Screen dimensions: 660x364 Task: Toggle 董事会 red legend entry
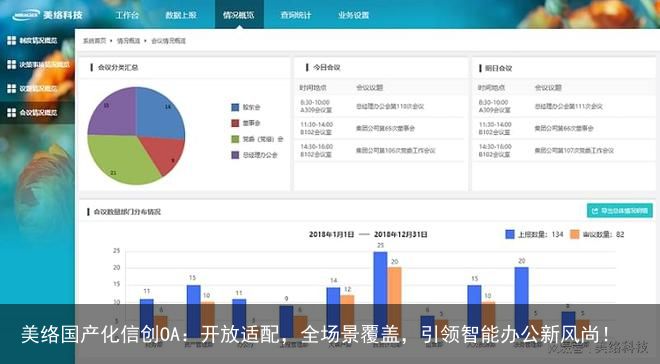click(246, 123)
